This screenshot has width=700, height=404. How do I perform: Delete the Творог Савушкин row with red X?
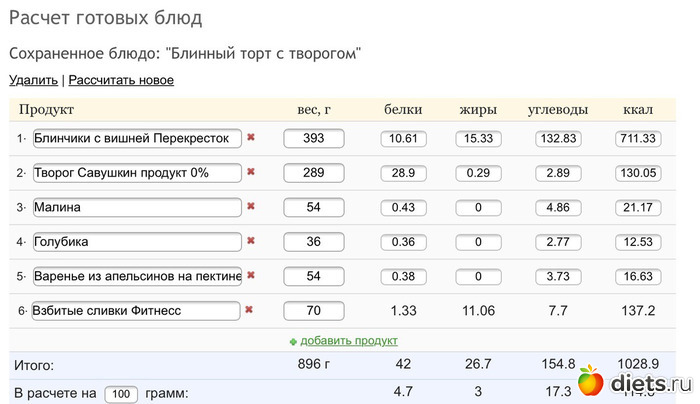[x=251, y=172]
